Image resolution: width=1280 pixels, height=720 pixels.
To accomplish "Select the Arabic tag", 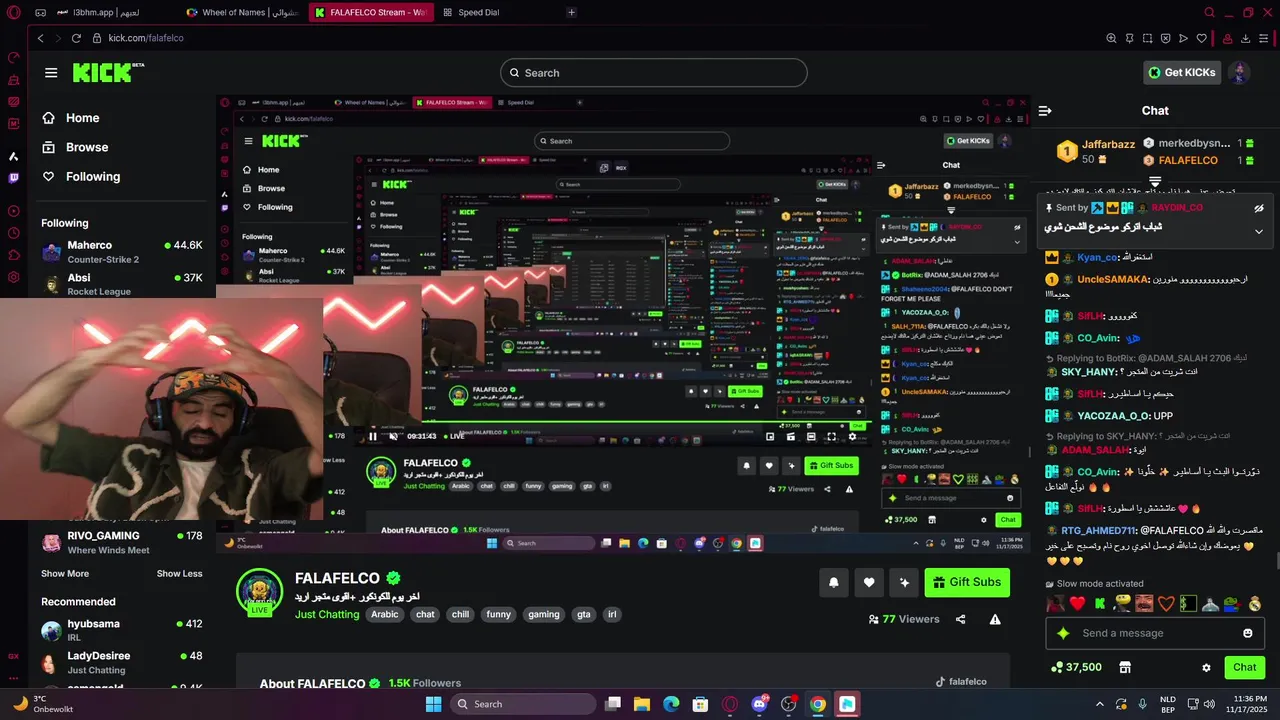I will point(385,615).
